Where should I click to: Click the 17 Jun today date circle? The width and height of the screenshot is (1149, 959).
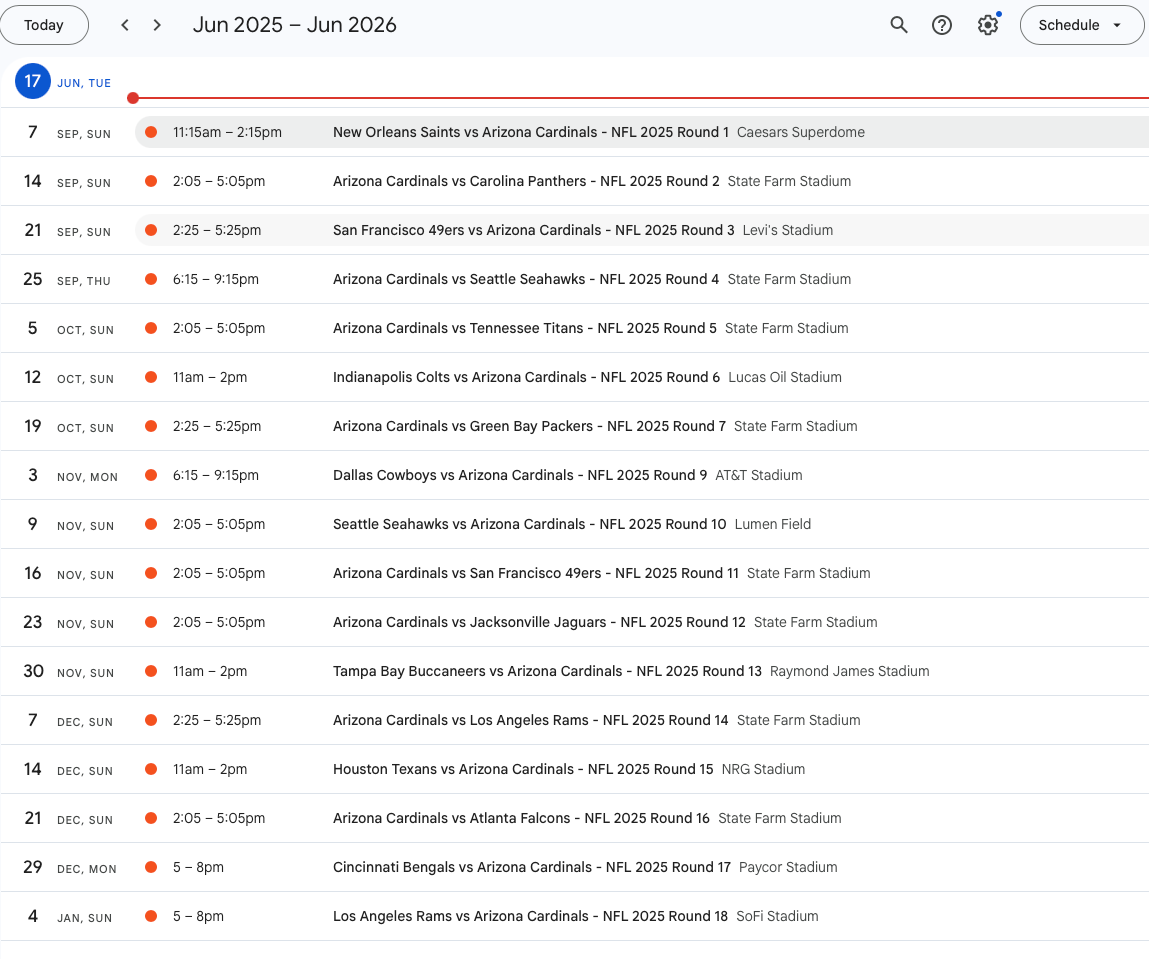point(33,81)
